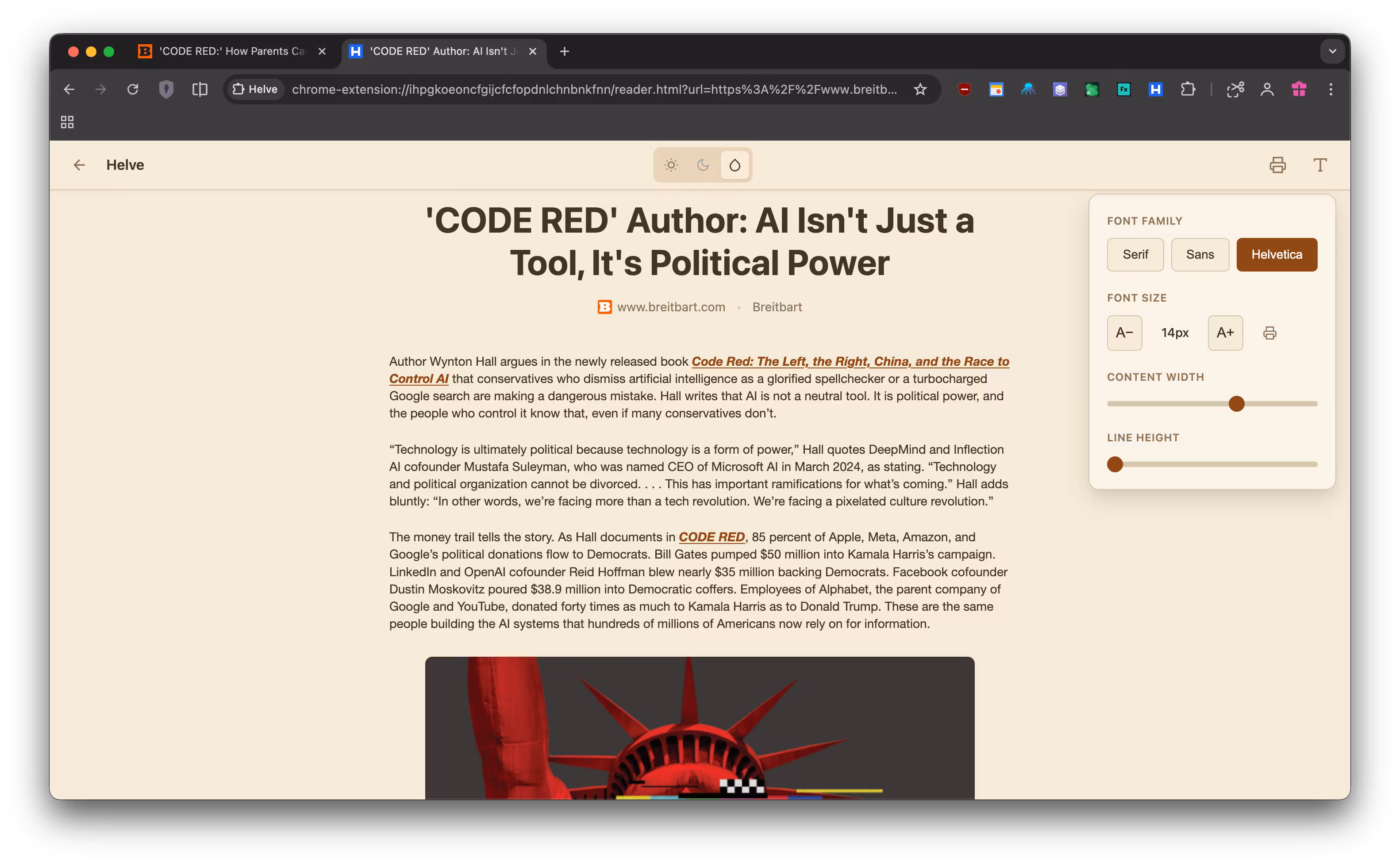Choose the Sans font family
This screenshot has height=865, width=1400.
(1200, 255)
